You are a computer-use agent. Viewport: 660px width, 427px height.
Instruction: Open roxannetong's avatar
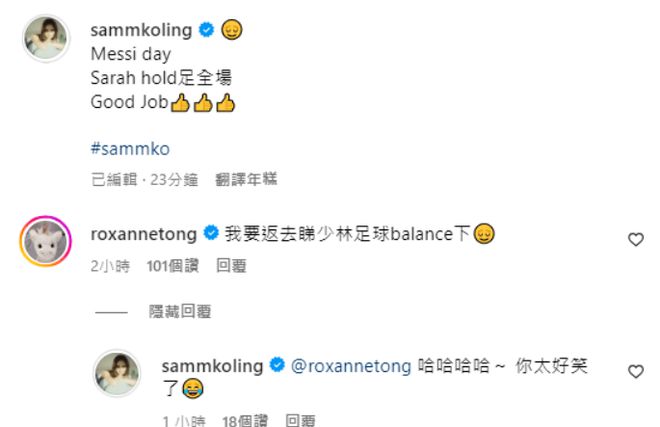pyautogui.click(x=46, y=239)
